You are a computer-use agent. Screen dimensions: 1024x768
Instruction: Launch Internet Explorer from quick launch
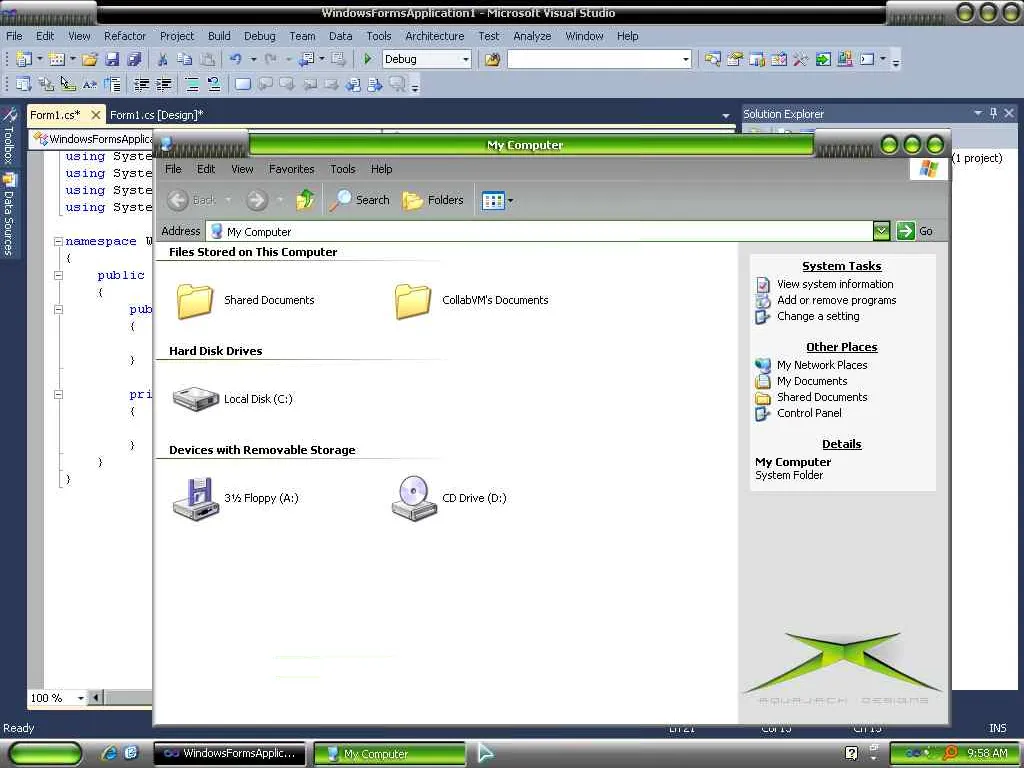[x=109, y=753]
